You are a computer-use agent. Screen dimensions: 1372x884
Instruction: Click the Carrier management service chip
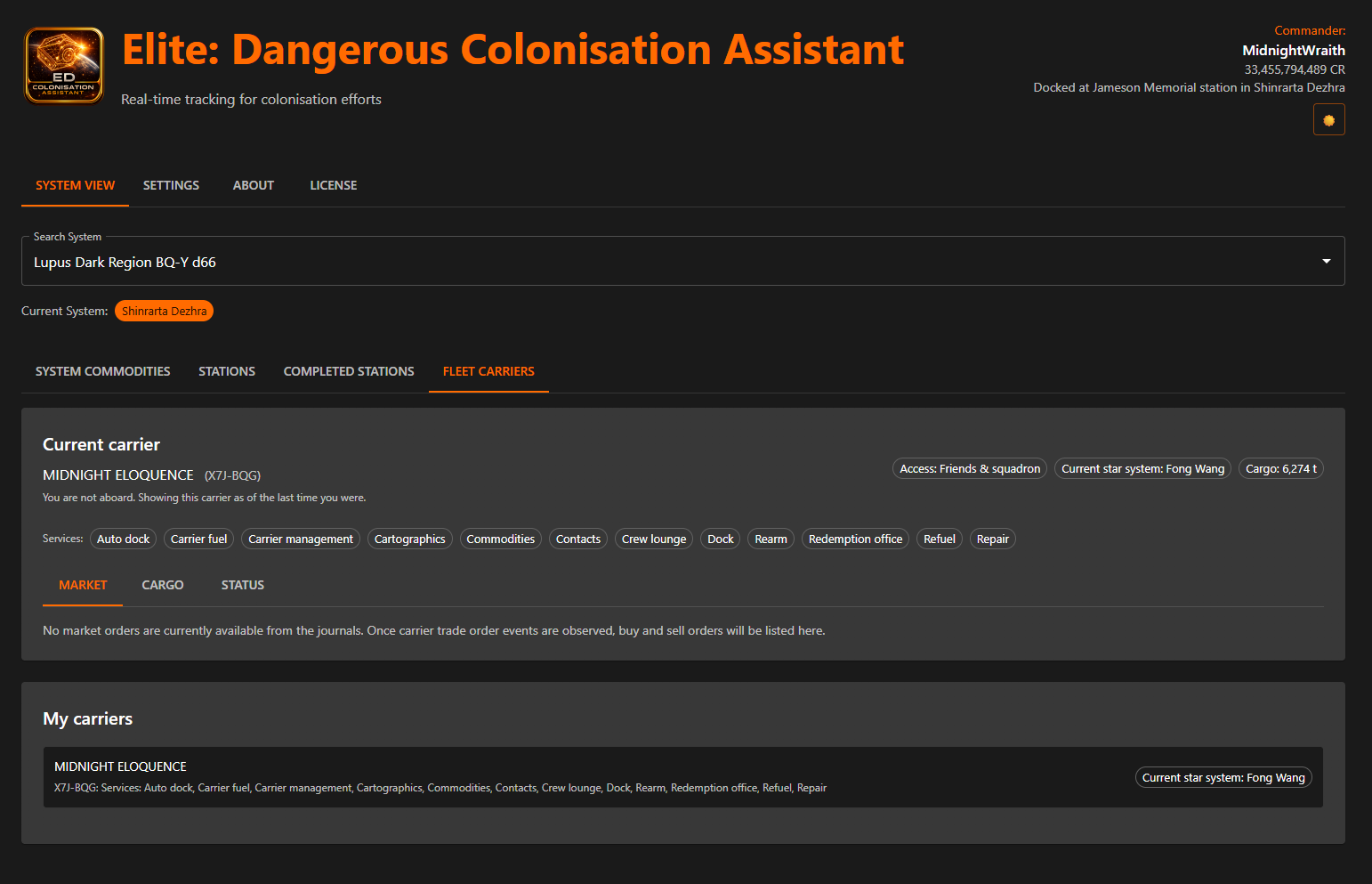[301, 539]
